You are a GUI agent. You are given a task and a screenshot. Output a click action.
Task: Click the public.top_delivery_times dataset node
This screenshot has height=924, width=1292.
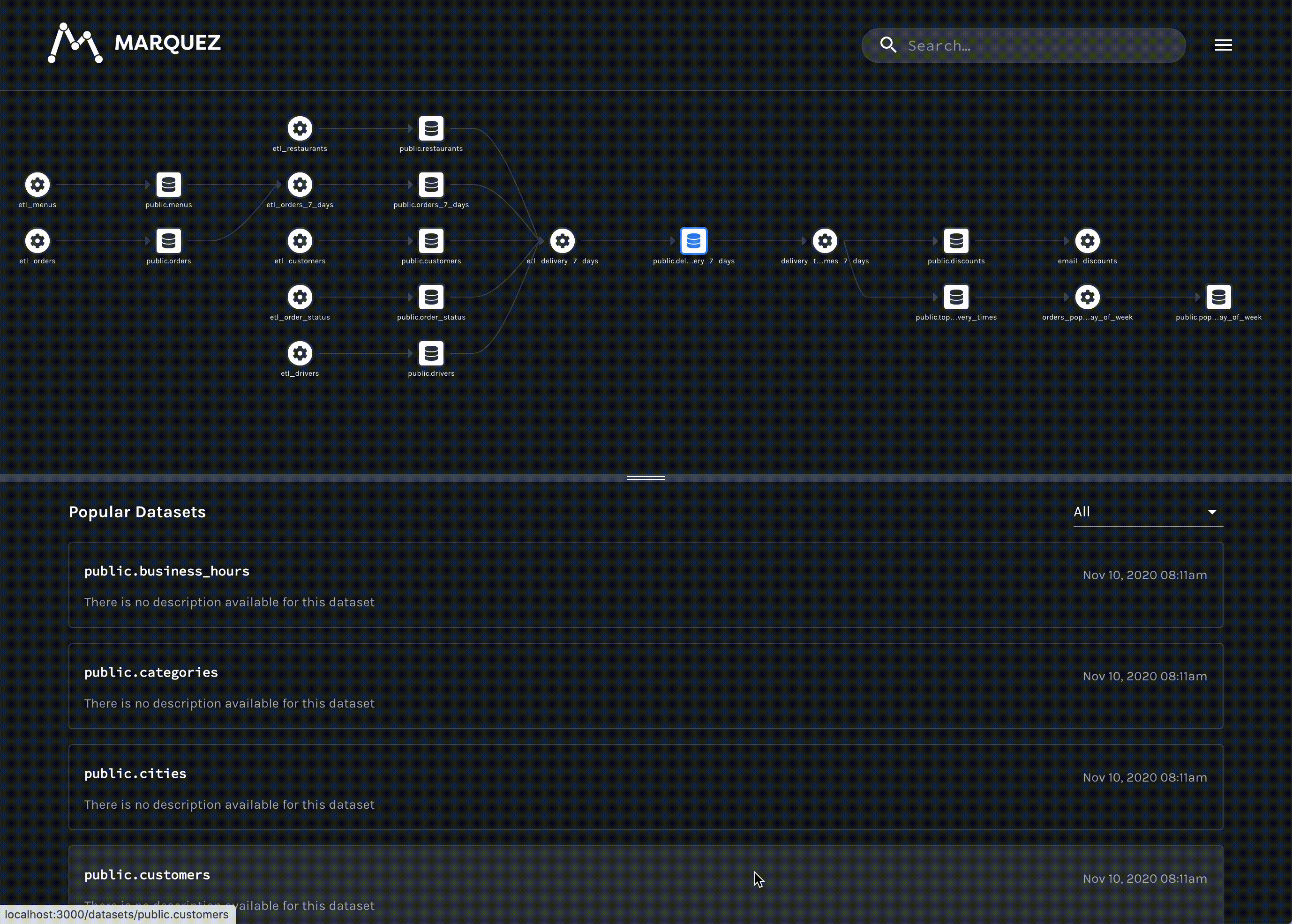(x=955, y=297)
